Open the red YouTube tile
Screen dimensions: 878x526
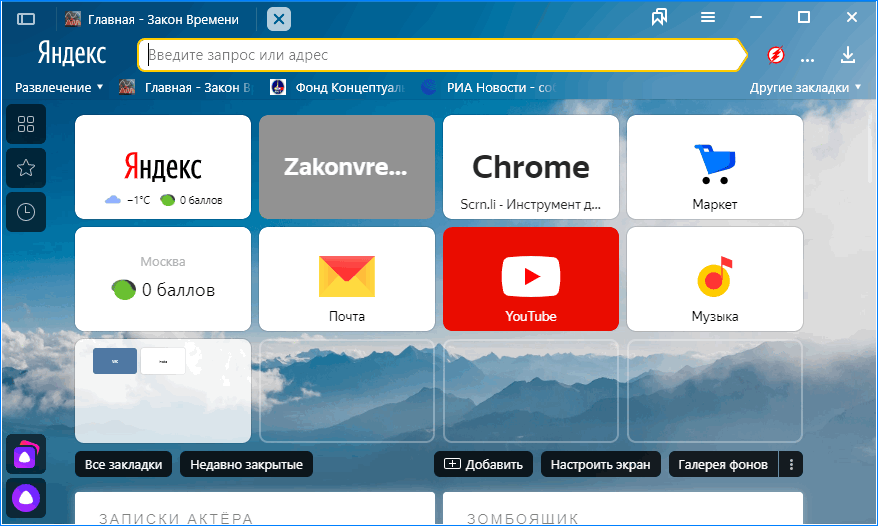(531, 279)
